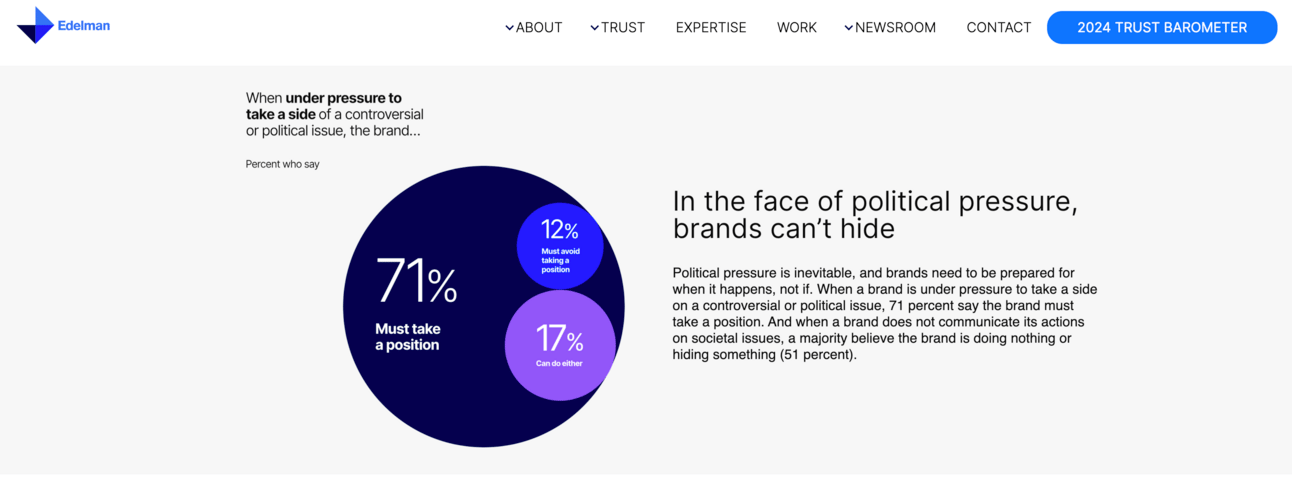Viewport: 1292px width, 479px height.
Task: Open the Newsroom menu item
Action: click(896, 28)
